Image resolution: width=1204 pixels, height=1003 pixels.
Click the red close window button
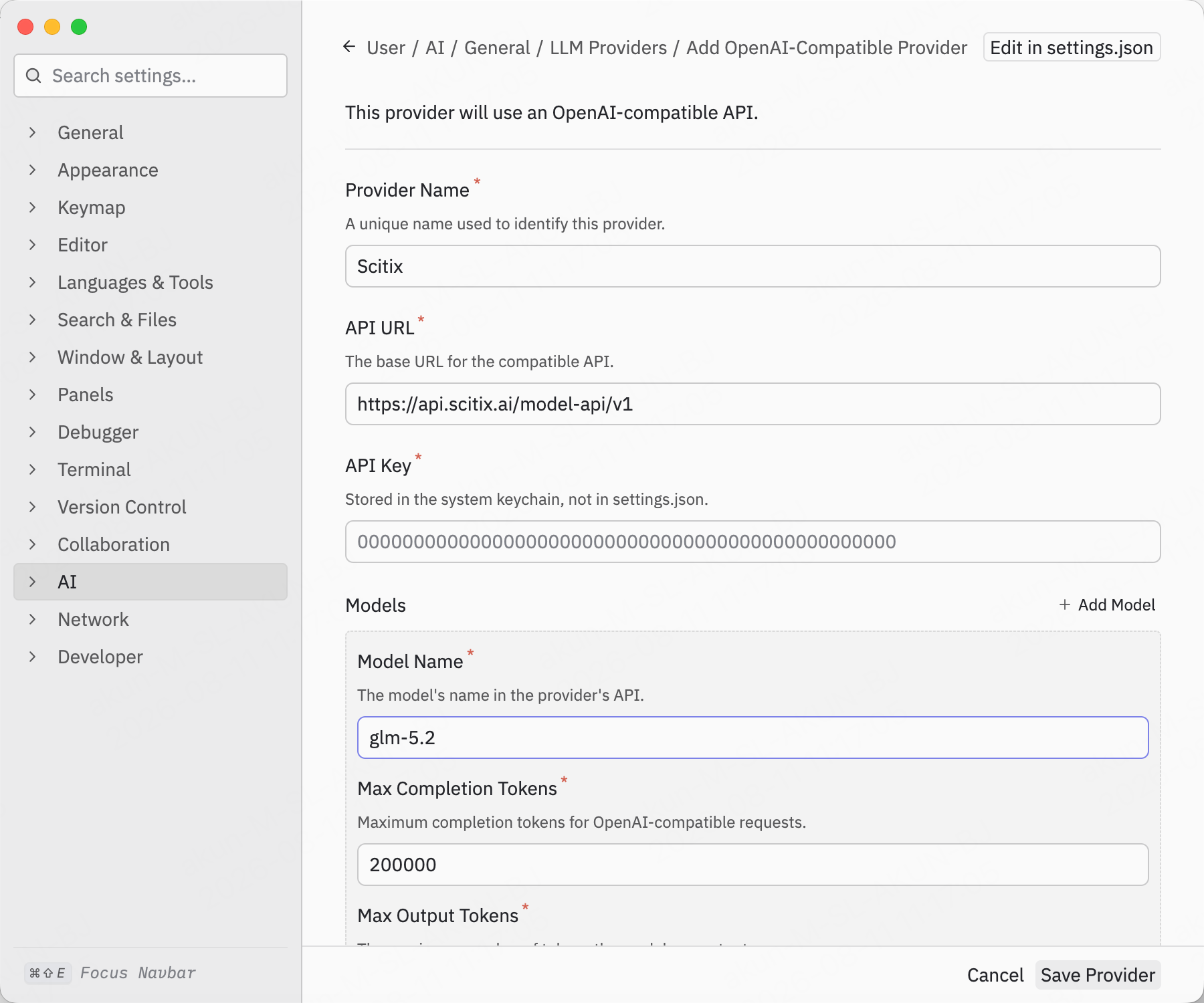click(x=25, y=27)
